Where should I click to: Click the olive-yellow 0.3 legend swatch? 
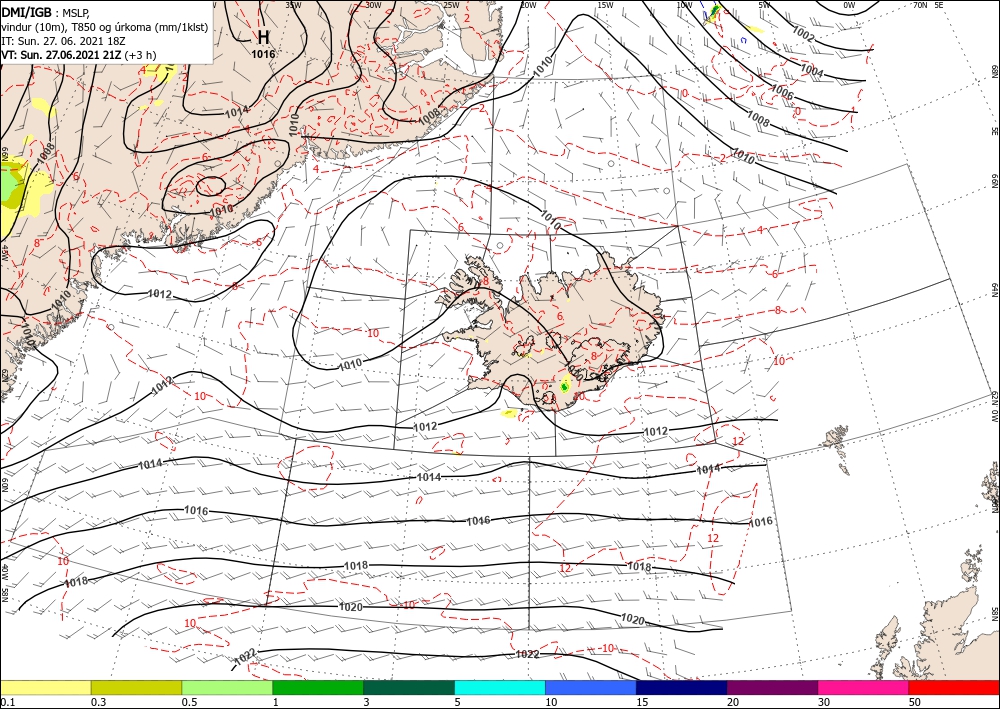pos(136,687)
